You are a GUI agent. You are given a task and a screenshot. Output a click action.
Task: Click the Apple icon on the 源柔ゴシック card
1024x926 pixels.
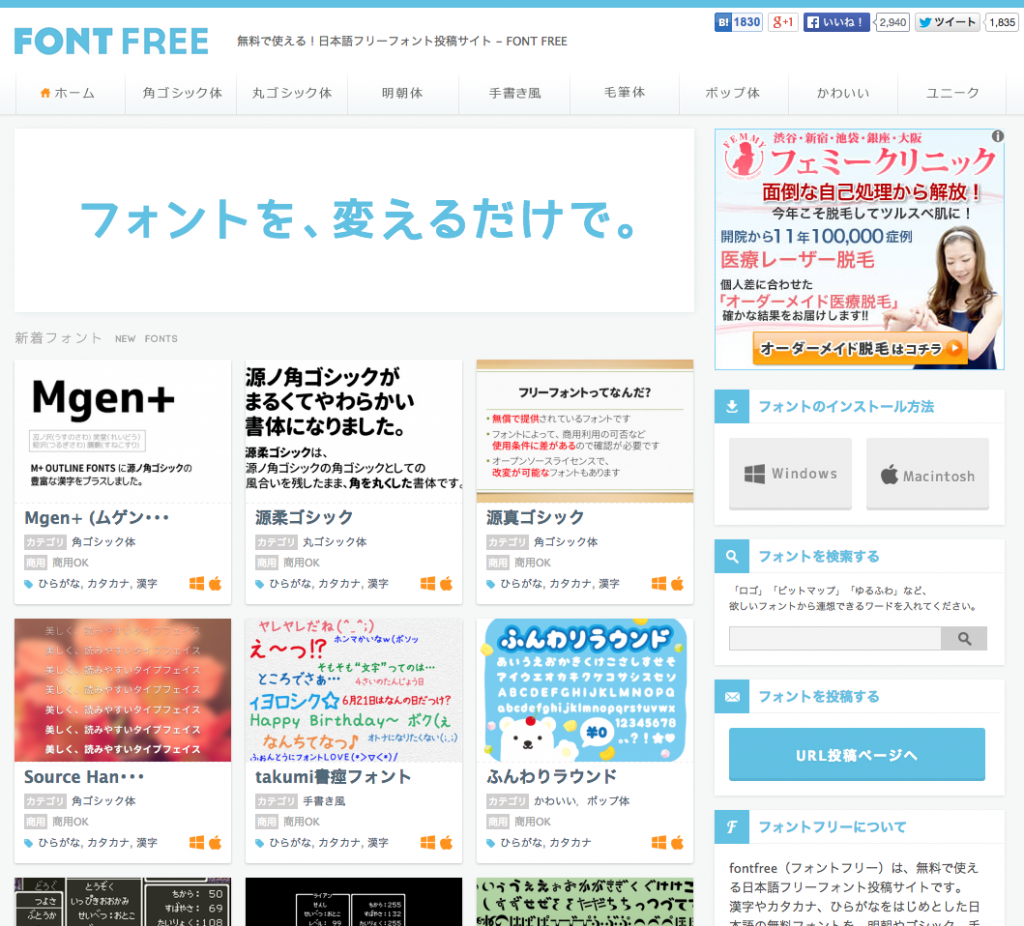click(446, 583)
